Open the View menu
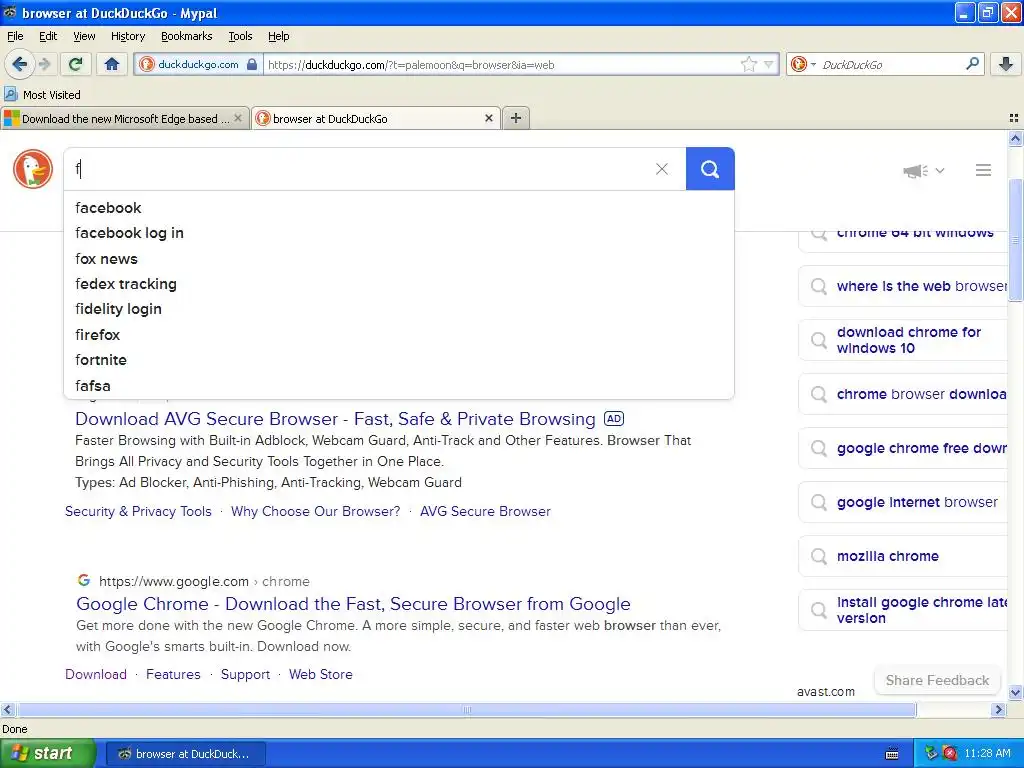Viewport: 1024px width, 768px height. 84,36
